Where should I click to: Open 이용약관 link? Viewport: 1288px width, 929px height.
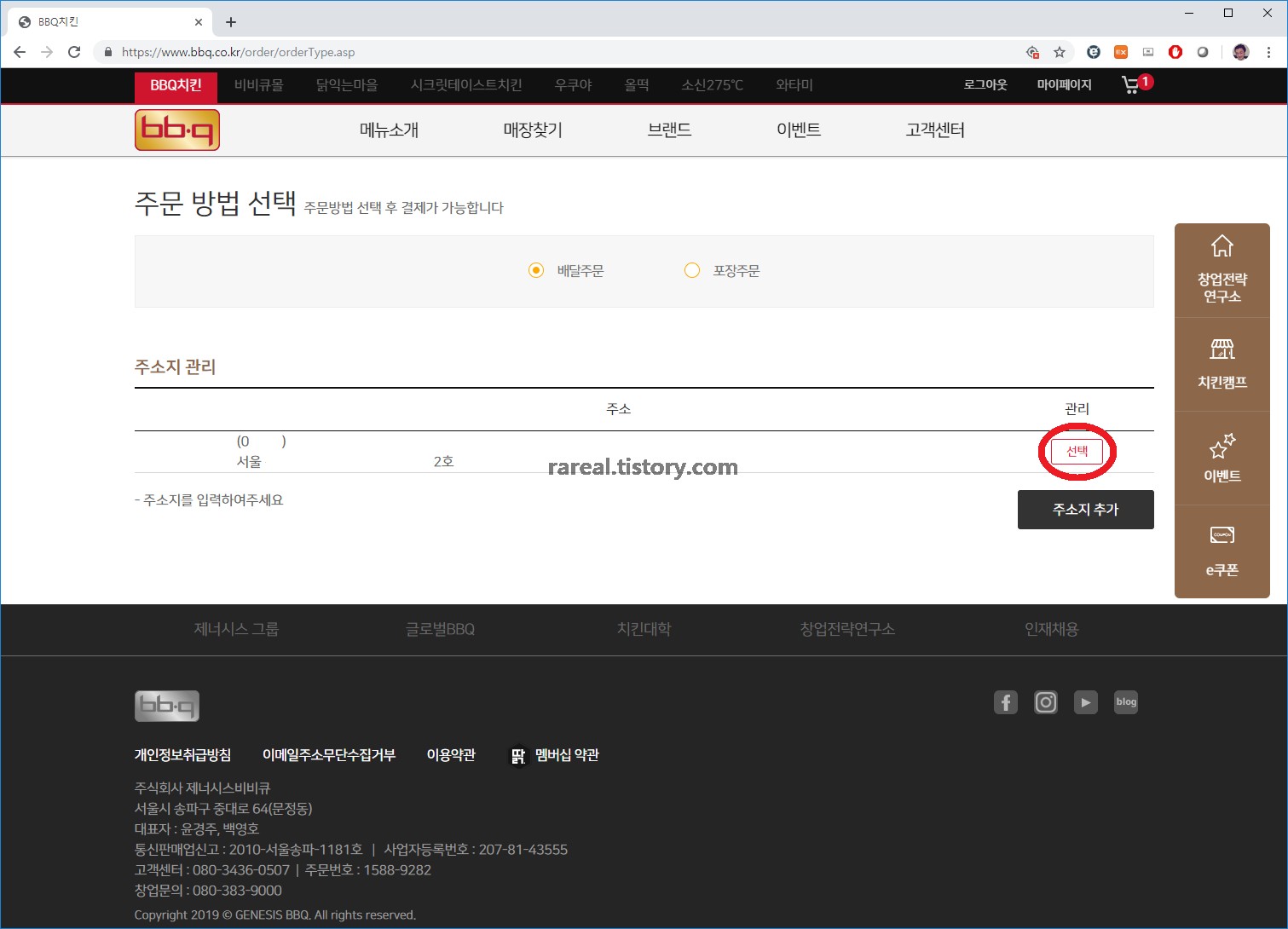click(451, 755)
